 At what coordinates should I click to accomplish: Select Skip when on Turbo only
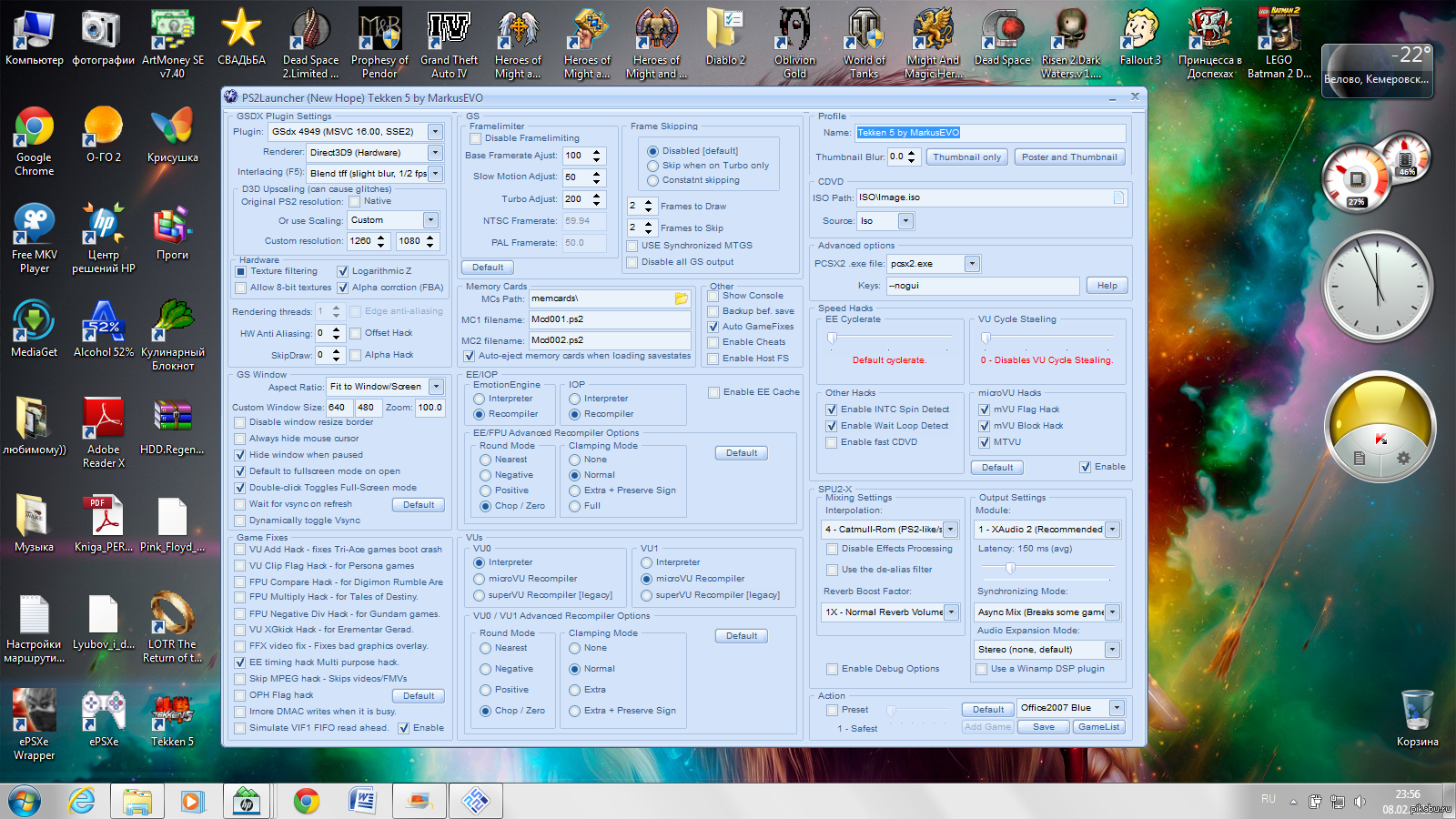point(653,166)
